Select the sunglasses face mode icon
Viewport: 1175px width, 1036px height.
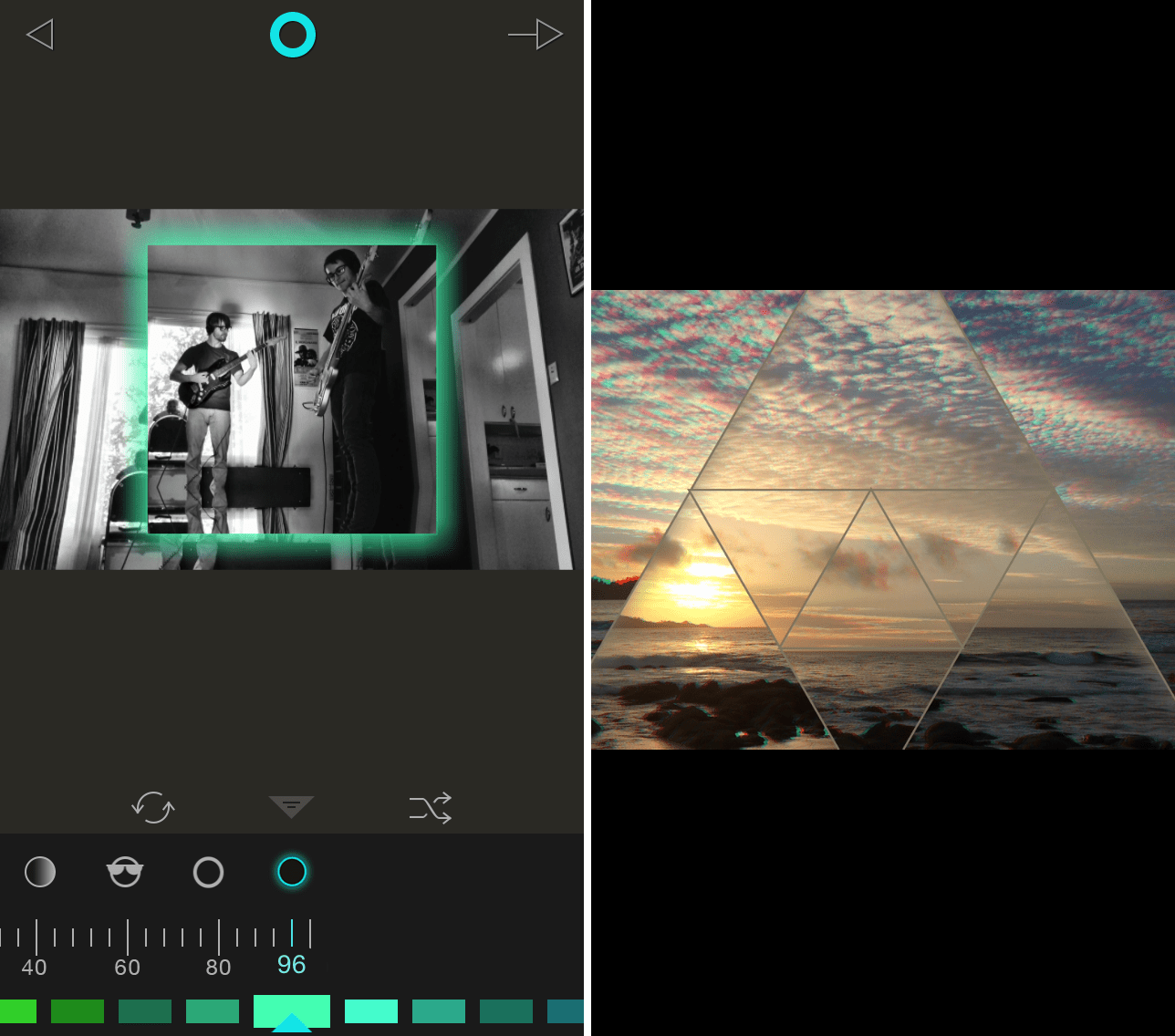click(x=124, y=872)
